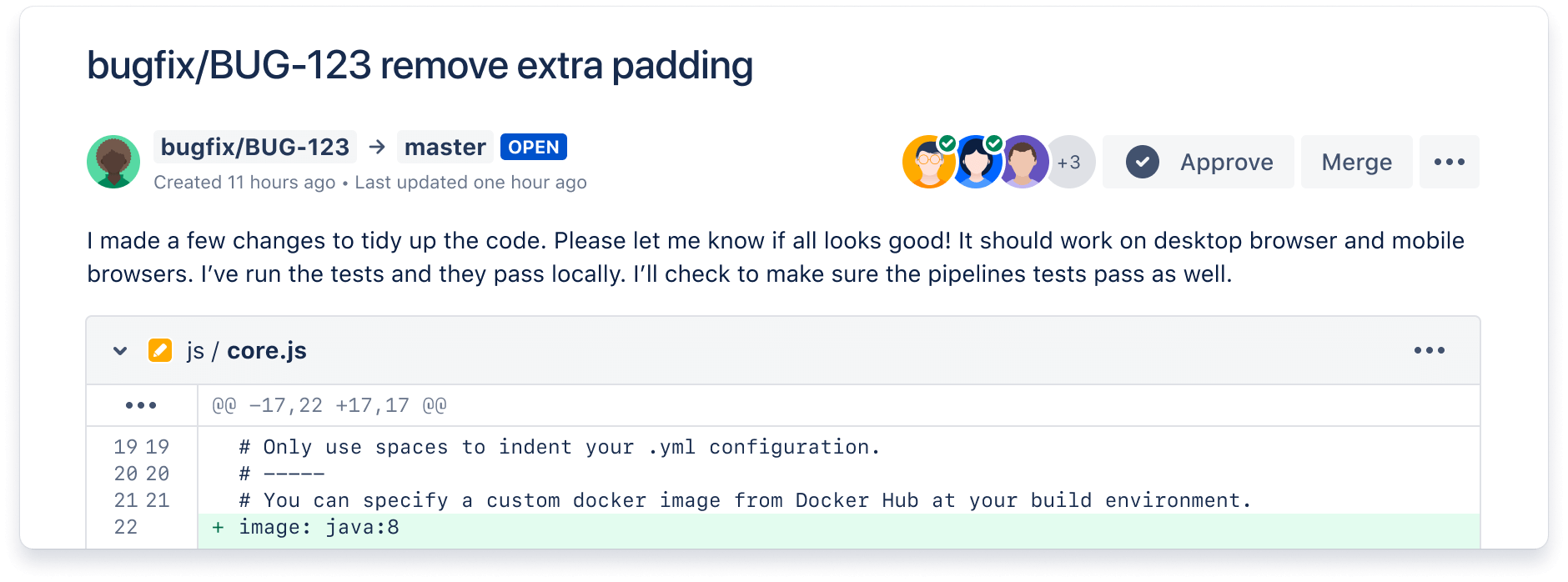Open the three-dot menu on the core.js file header
Viewport: 1568px width, 582px height.
point(1430,350)
